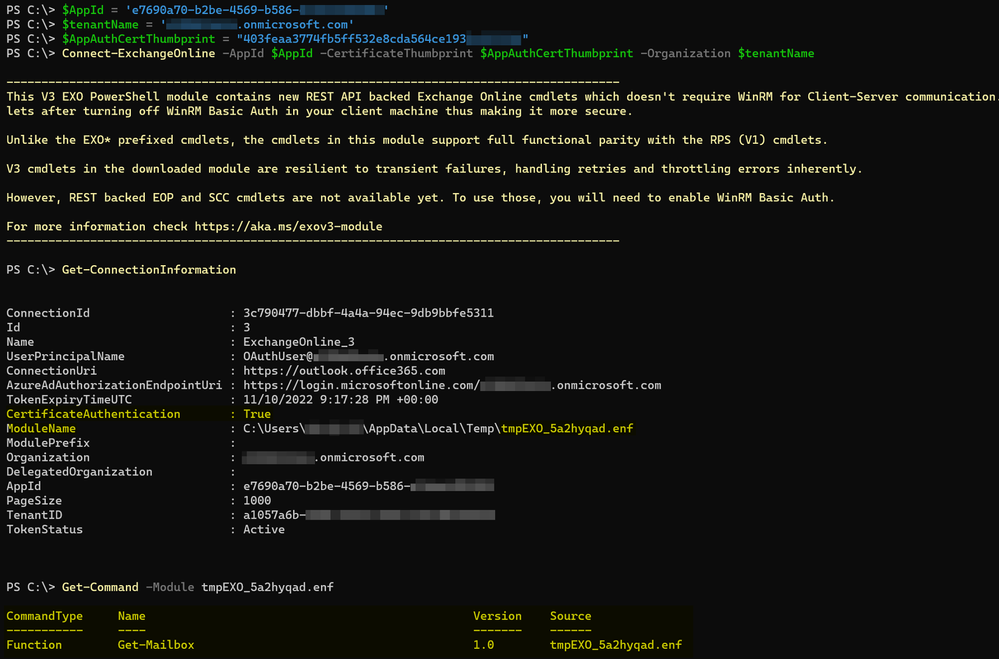Click the Get-Command command text
Image resolution: width=999 pixels, height=659 pixels.
point(100,587)
